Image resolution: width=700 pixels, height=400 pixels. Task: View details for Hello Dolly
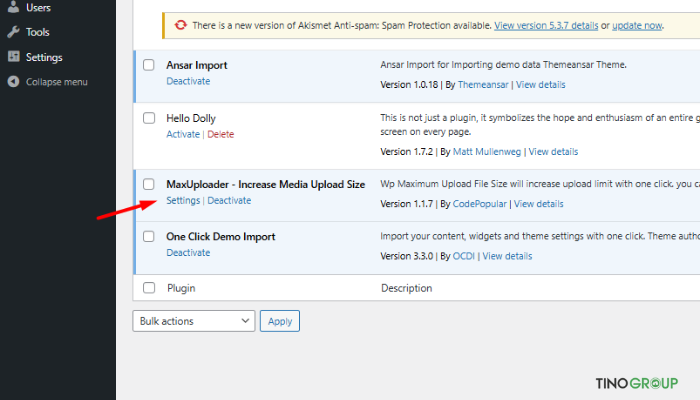click(x=553, y=152)
